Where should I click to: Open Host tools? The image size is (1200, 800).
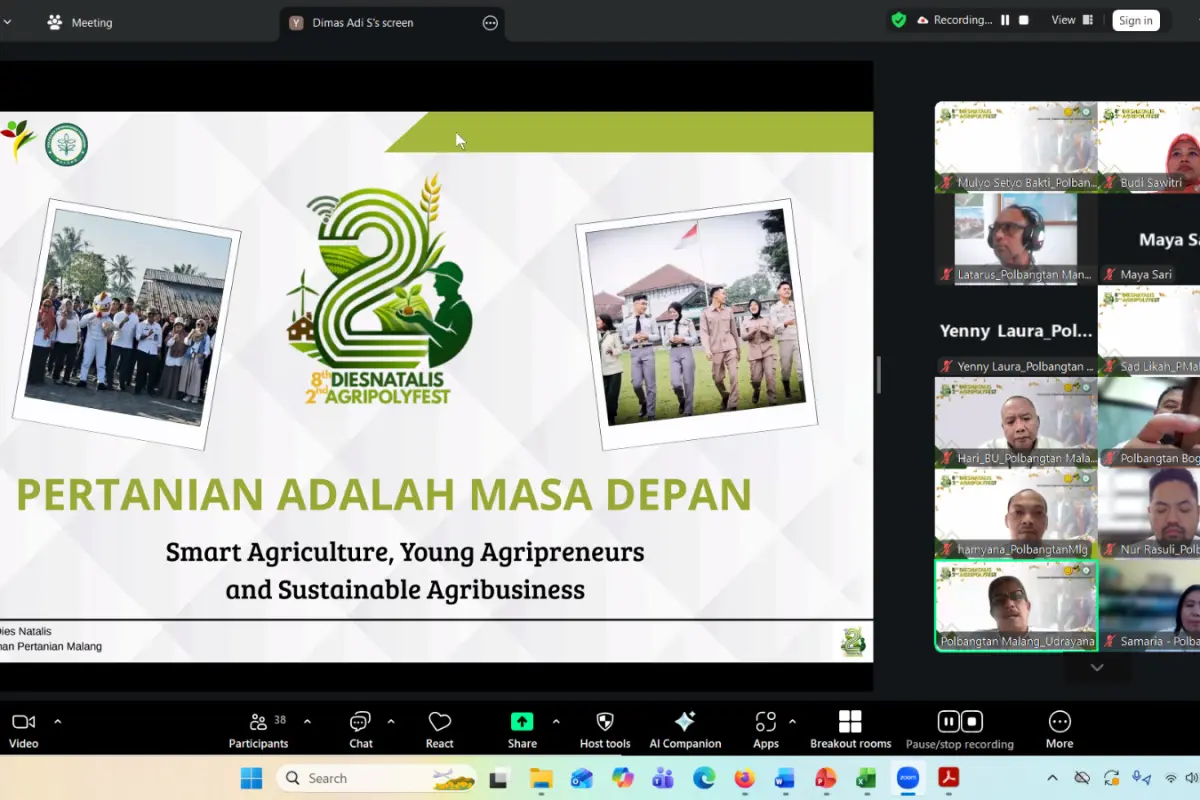[604, 728]
